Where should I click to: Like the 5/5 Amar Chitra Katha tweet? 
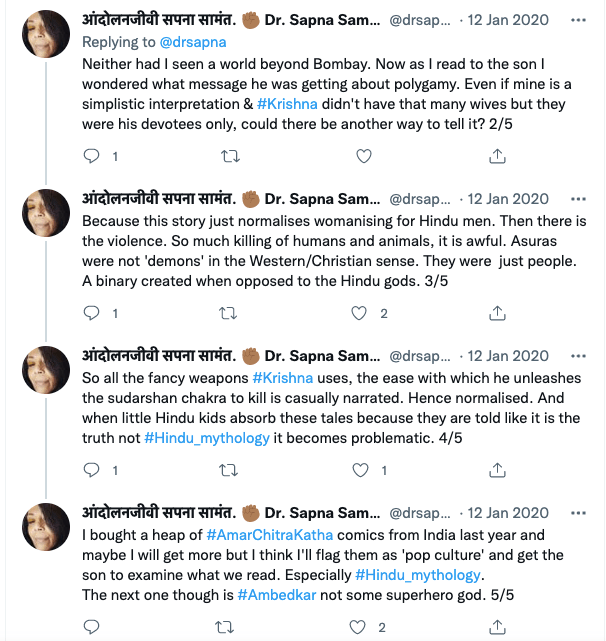pyautogui.click(x=363, y=627)
